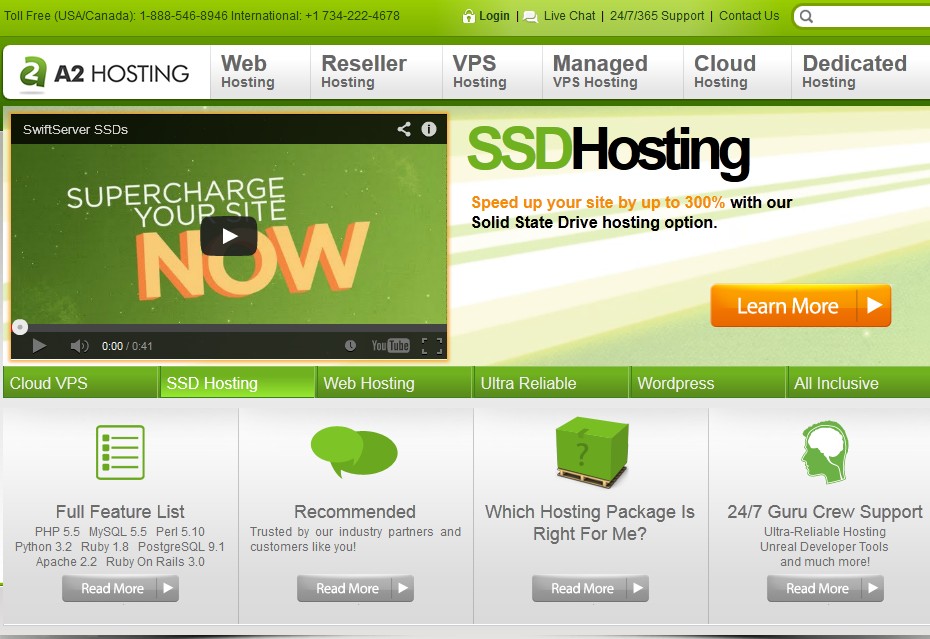The height and width of the screenshot is (639, 930).
Task: Play the video using center play button
Action: click(x=229, y=236)
